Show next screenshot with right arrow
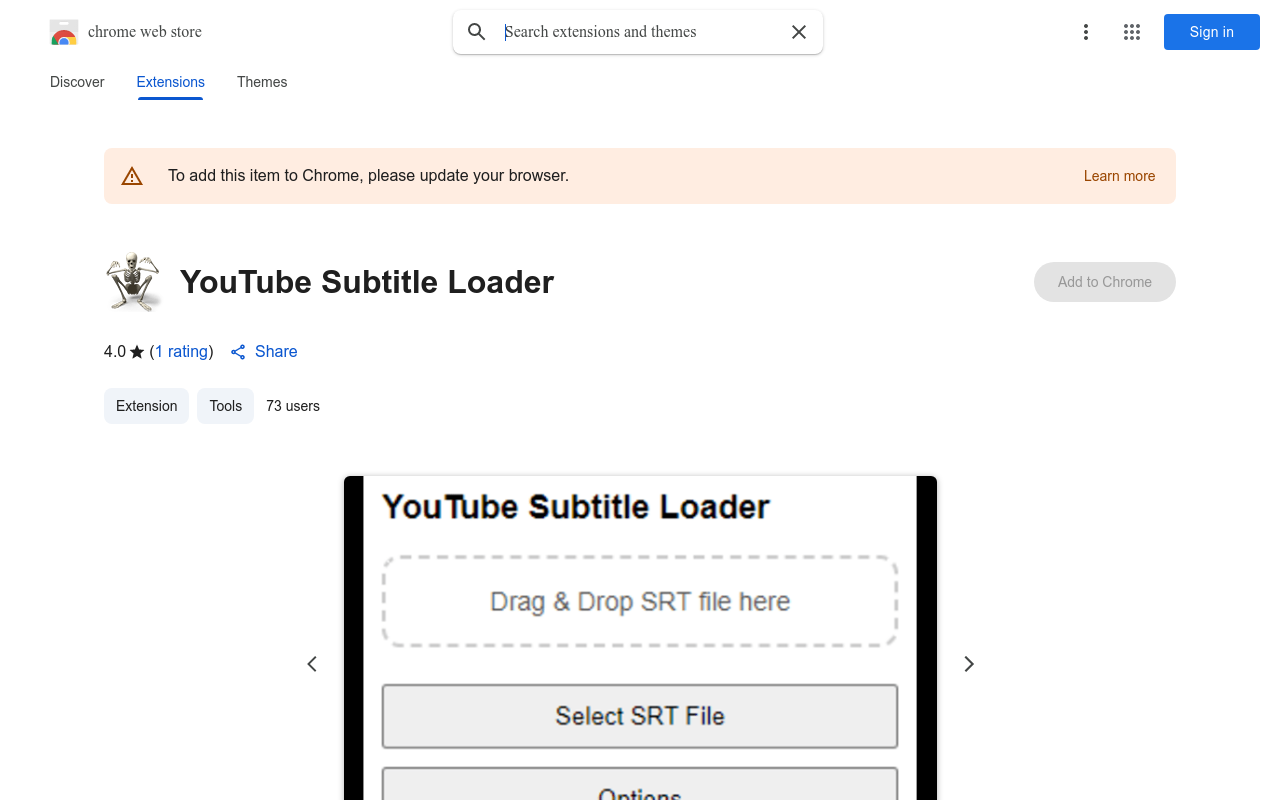 coord(968,664)
